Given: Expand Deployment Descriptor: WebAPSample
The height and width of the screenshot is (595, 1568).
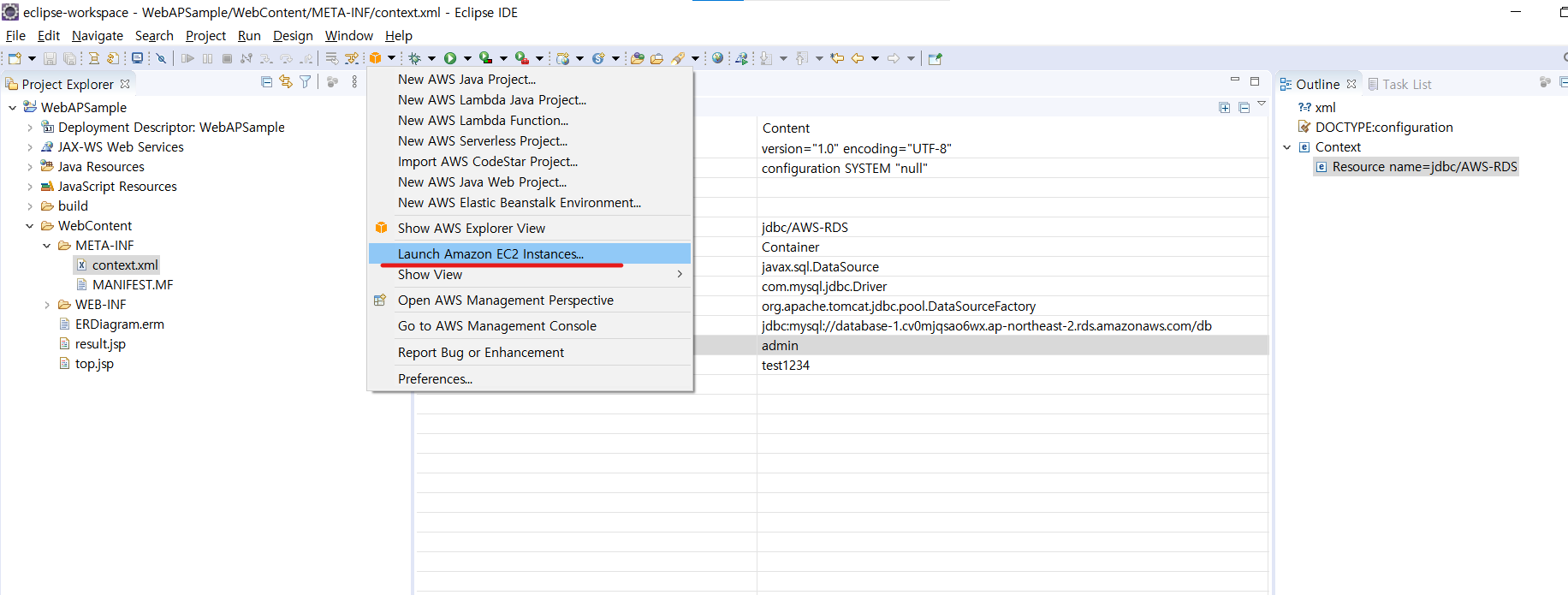Looking at the screenshot, I should coord(30,128).
